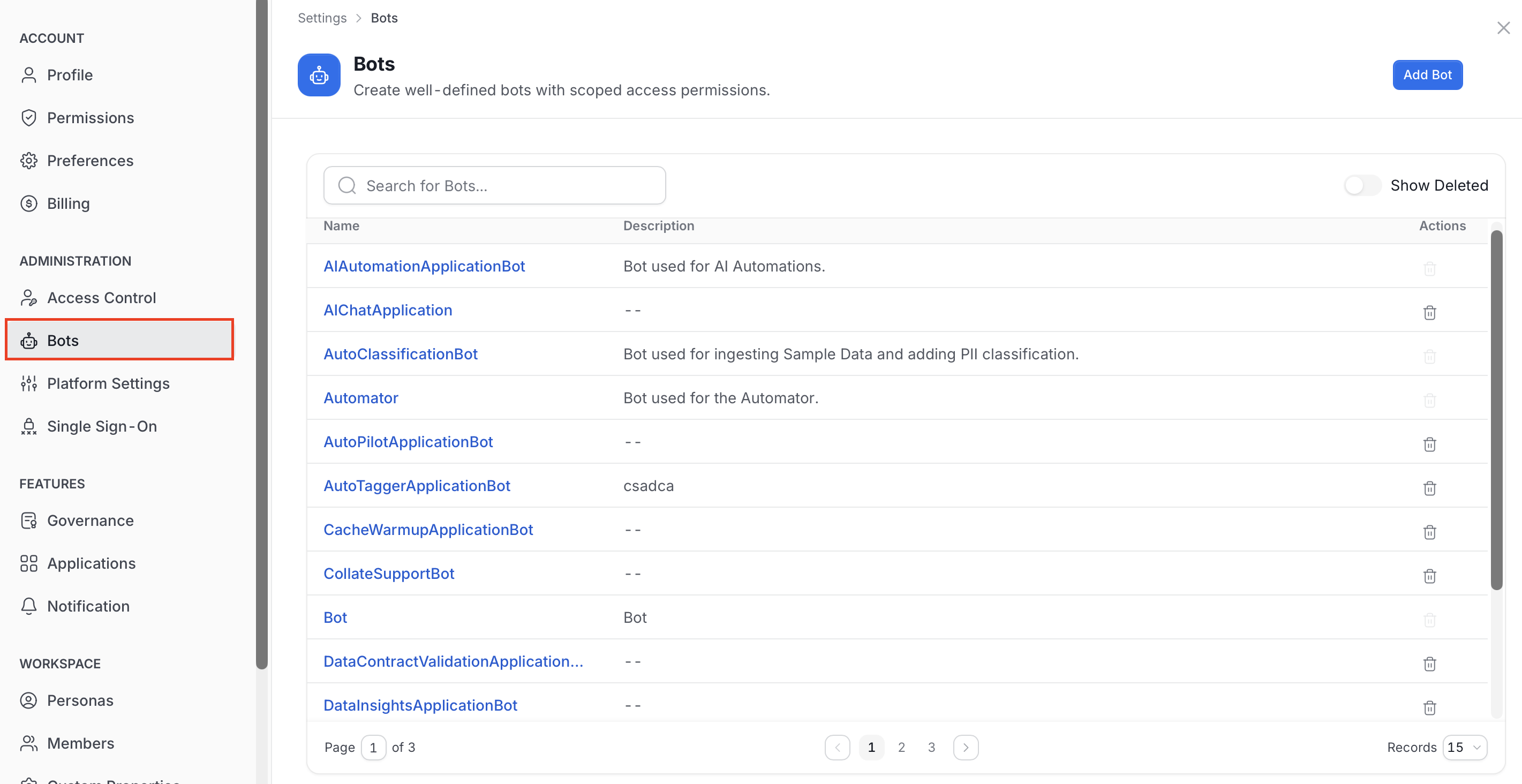The width and height of the screenshot is (1522, 784).
Task: Open the AIAutomationApplicationBot link
Action: point(424,267)
